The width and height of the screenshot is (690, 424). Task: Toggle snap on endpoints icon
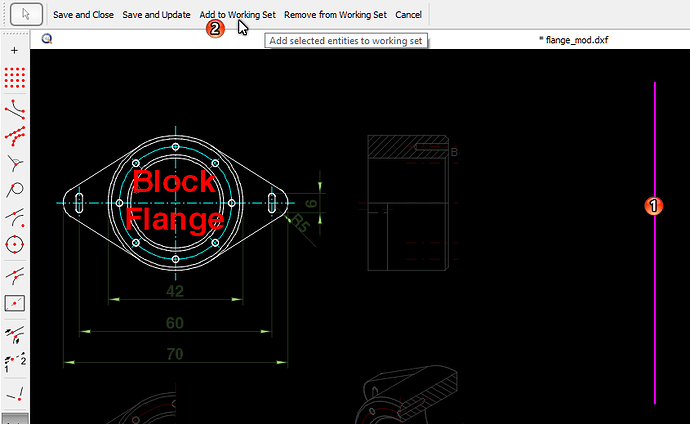15,110
